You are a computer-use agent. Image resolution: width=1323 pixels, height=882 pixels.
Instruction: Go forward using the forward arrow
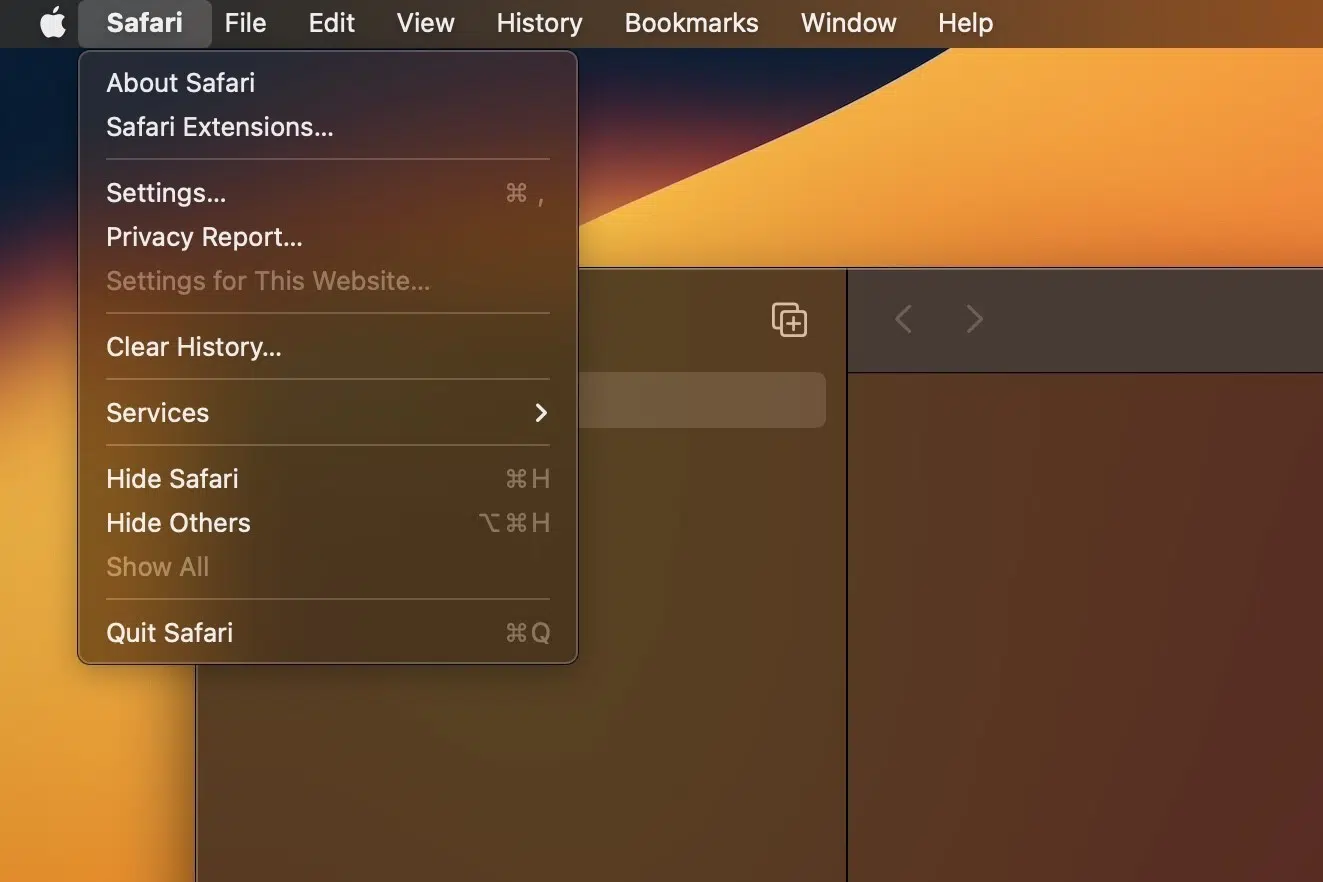974,320
